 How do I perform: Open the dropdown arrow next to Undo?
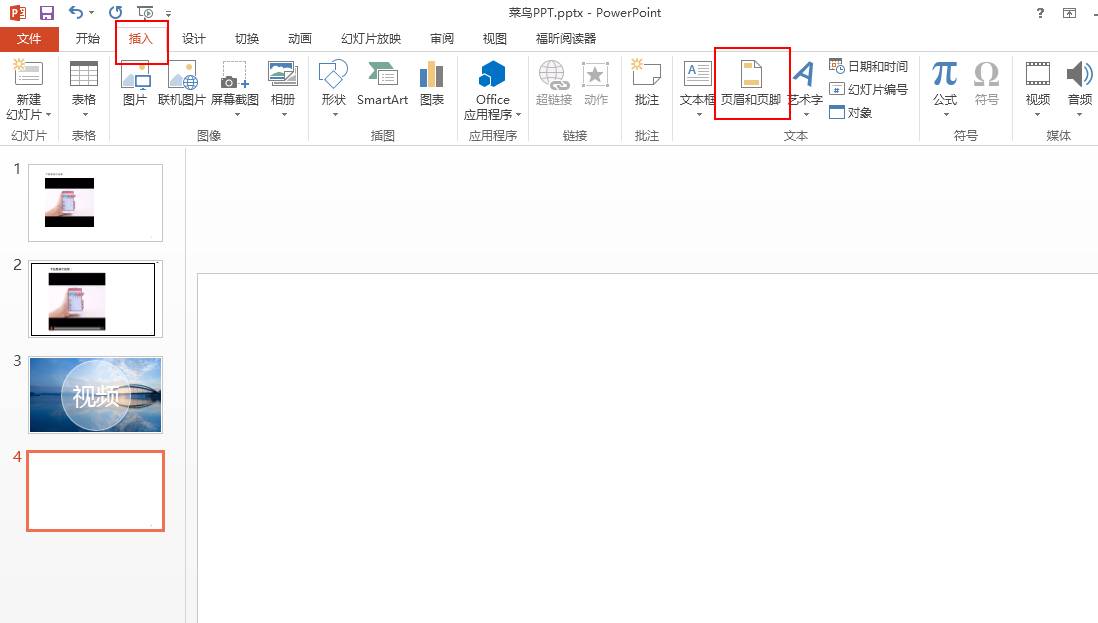pos(91,13)
